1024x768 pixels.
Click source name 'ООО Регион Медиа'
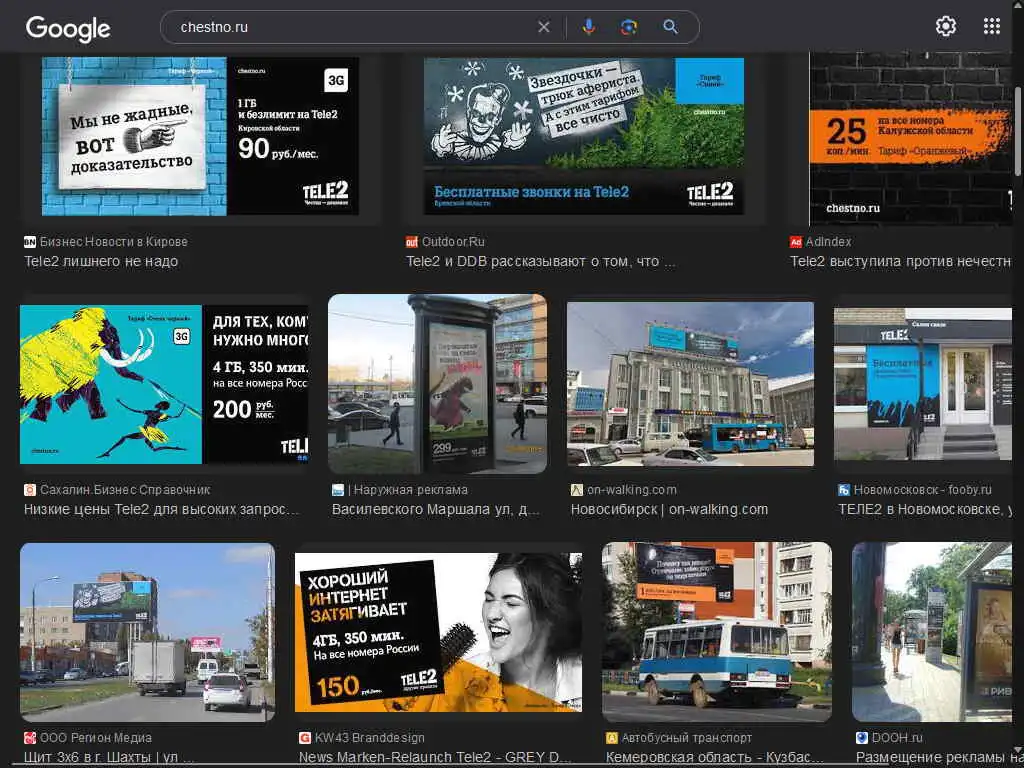pos(96,738)
